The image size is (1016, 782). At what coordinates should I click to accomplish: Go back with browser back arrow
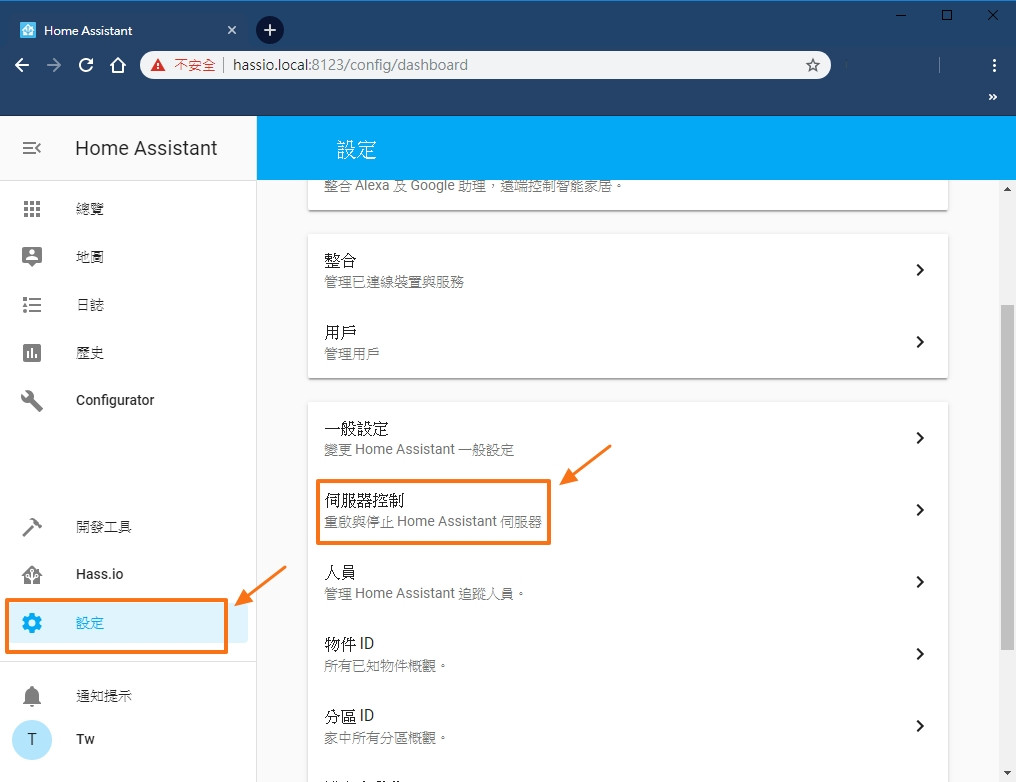click(x=22, y=65)
